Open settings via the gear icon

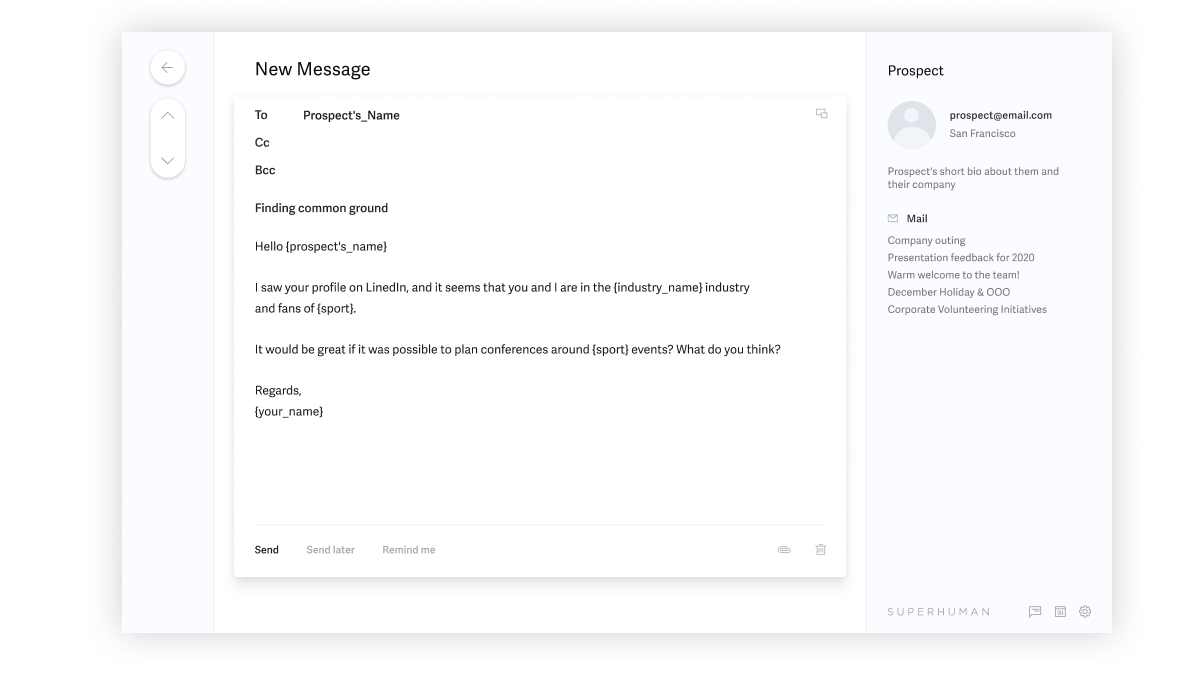[x=1085, y=611]
